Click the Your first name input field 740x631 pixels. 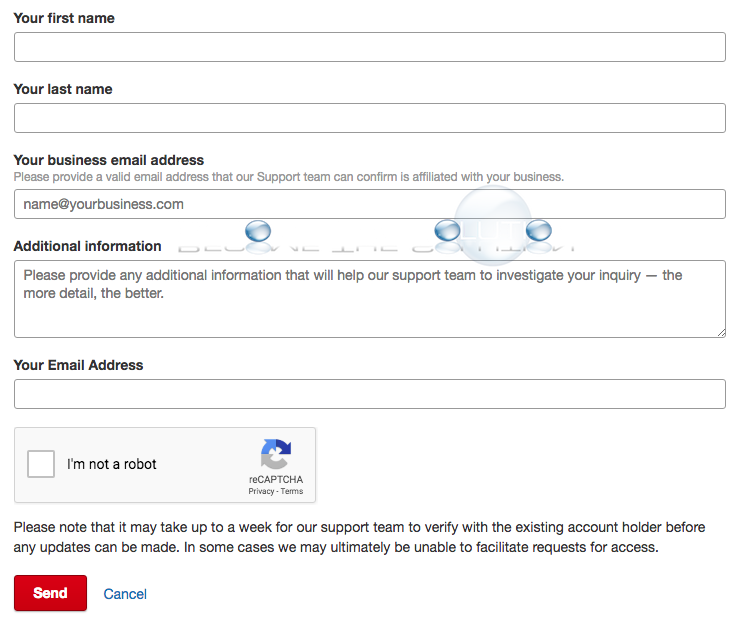[x=370, y=47]
